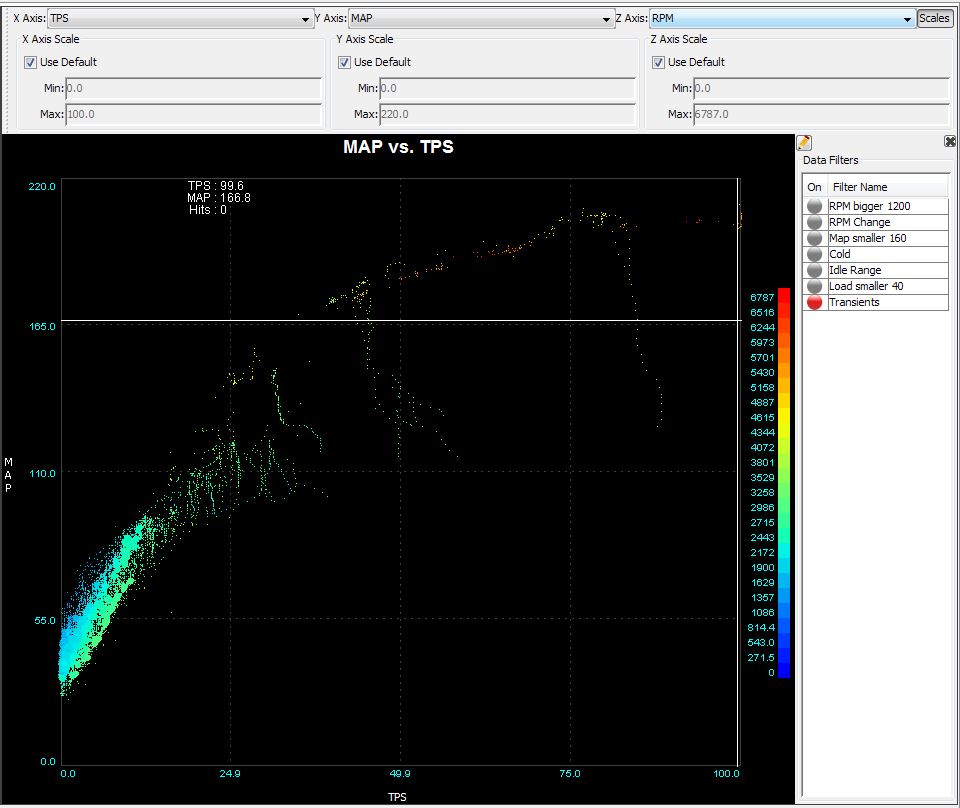Open the X Axis TPS dropdown
This screenshot has width=960, height=808.
306,19
